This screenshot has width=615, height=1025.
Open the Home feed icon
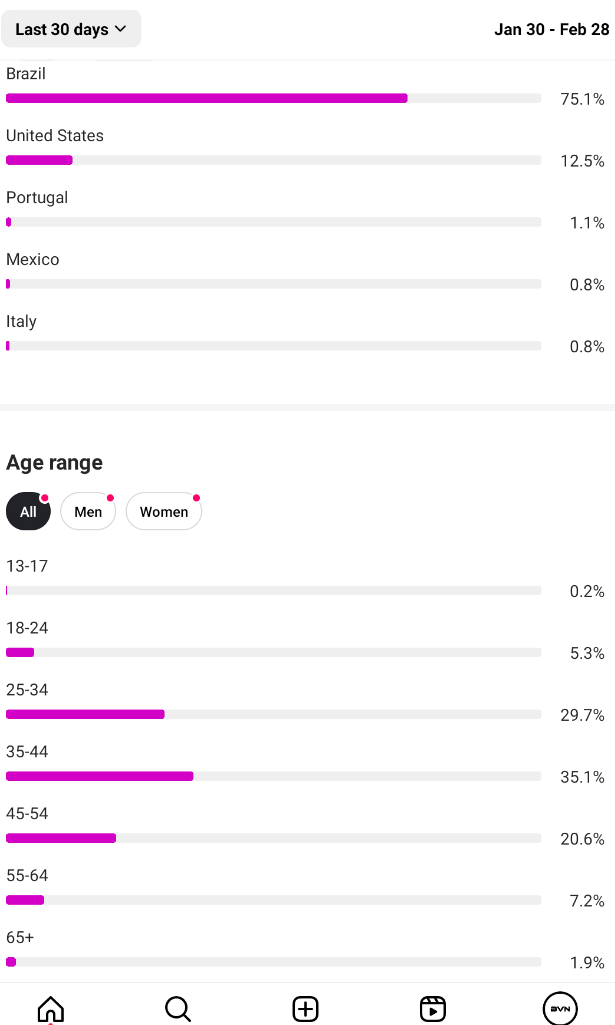[50, 1009]
